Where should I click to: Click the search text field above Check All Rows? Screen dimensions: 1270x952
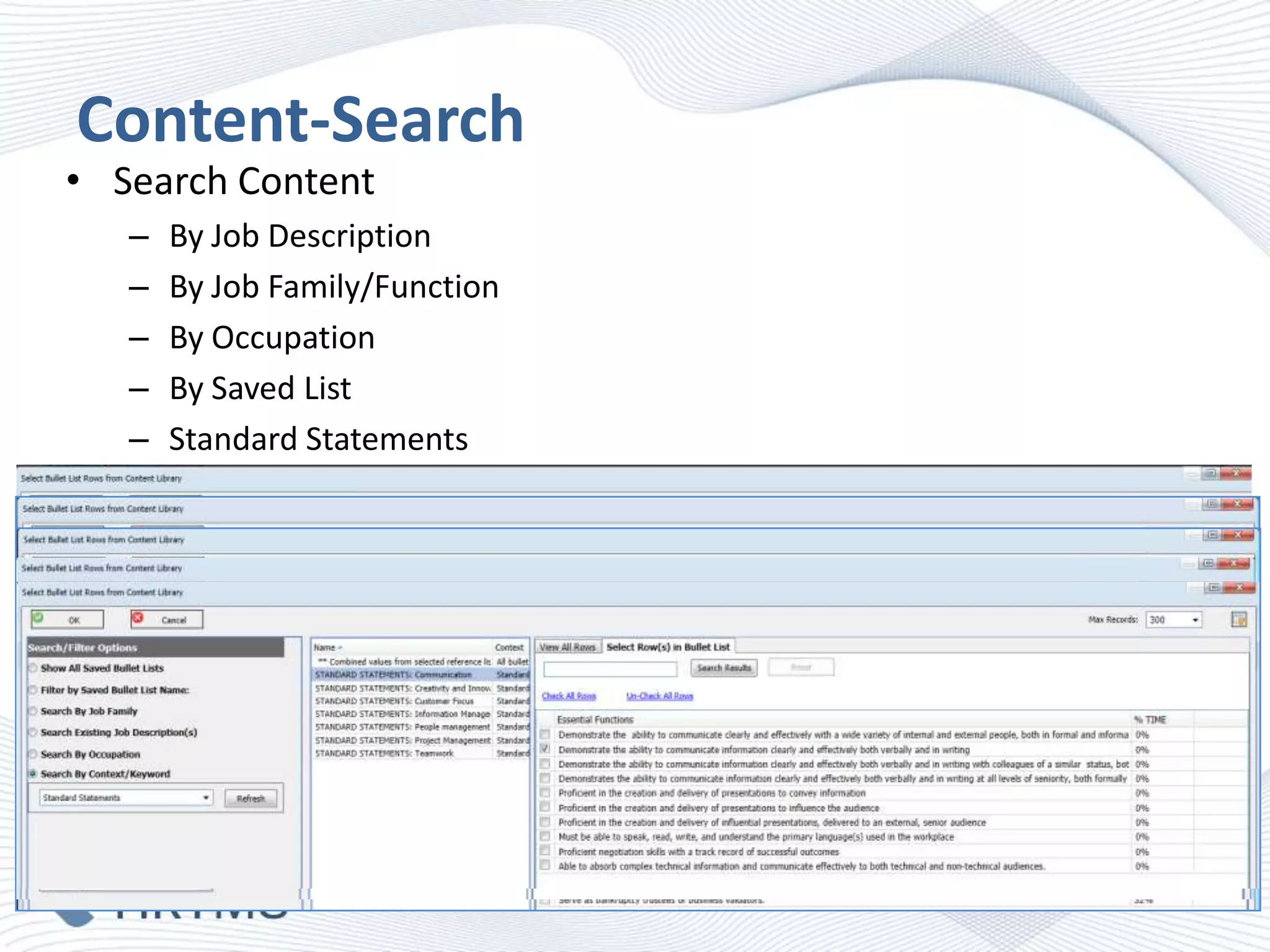[610, 669]
